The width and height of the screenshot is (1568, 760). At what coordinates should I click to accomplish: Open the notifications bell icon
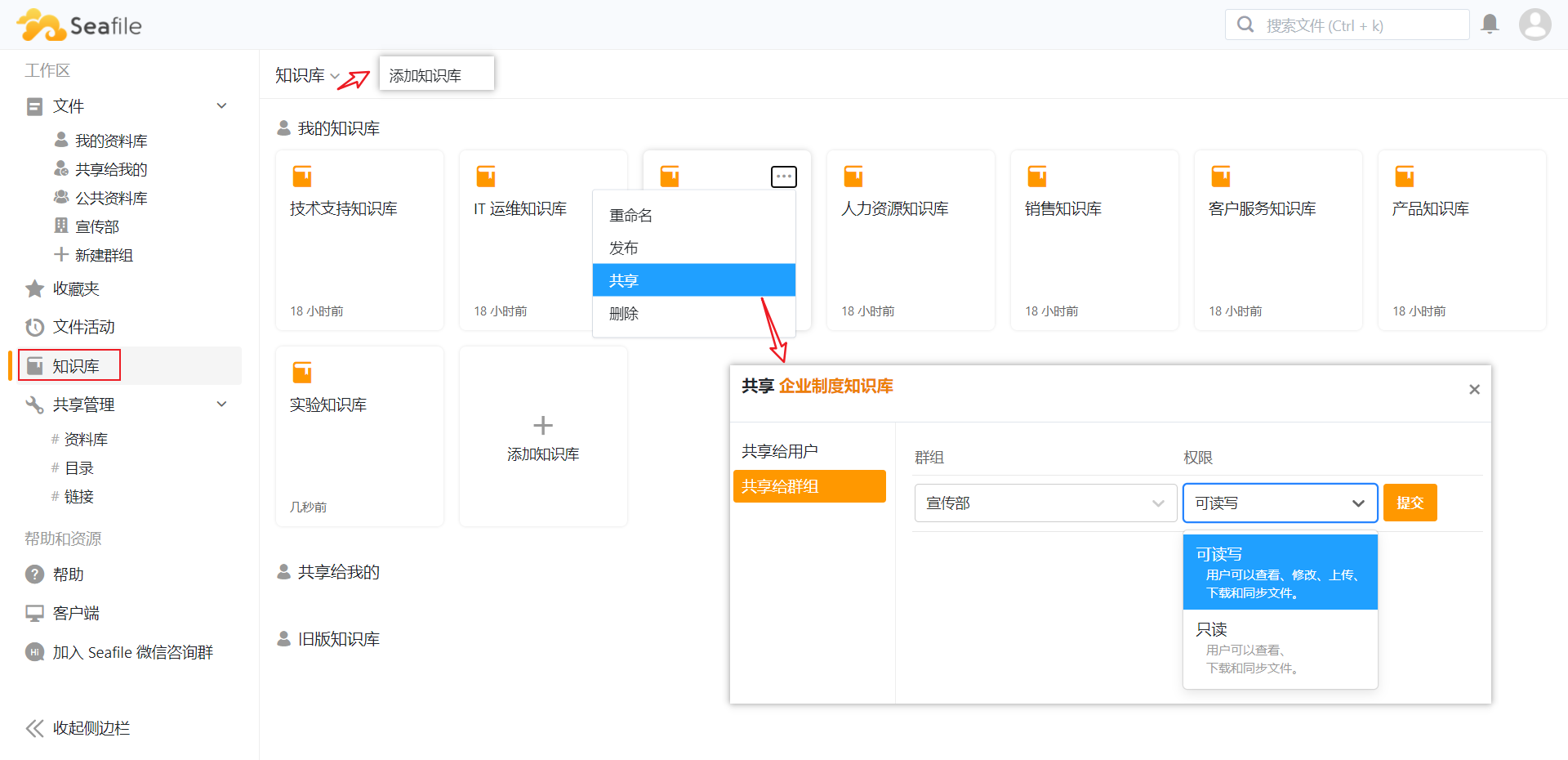coord(1490,24)
